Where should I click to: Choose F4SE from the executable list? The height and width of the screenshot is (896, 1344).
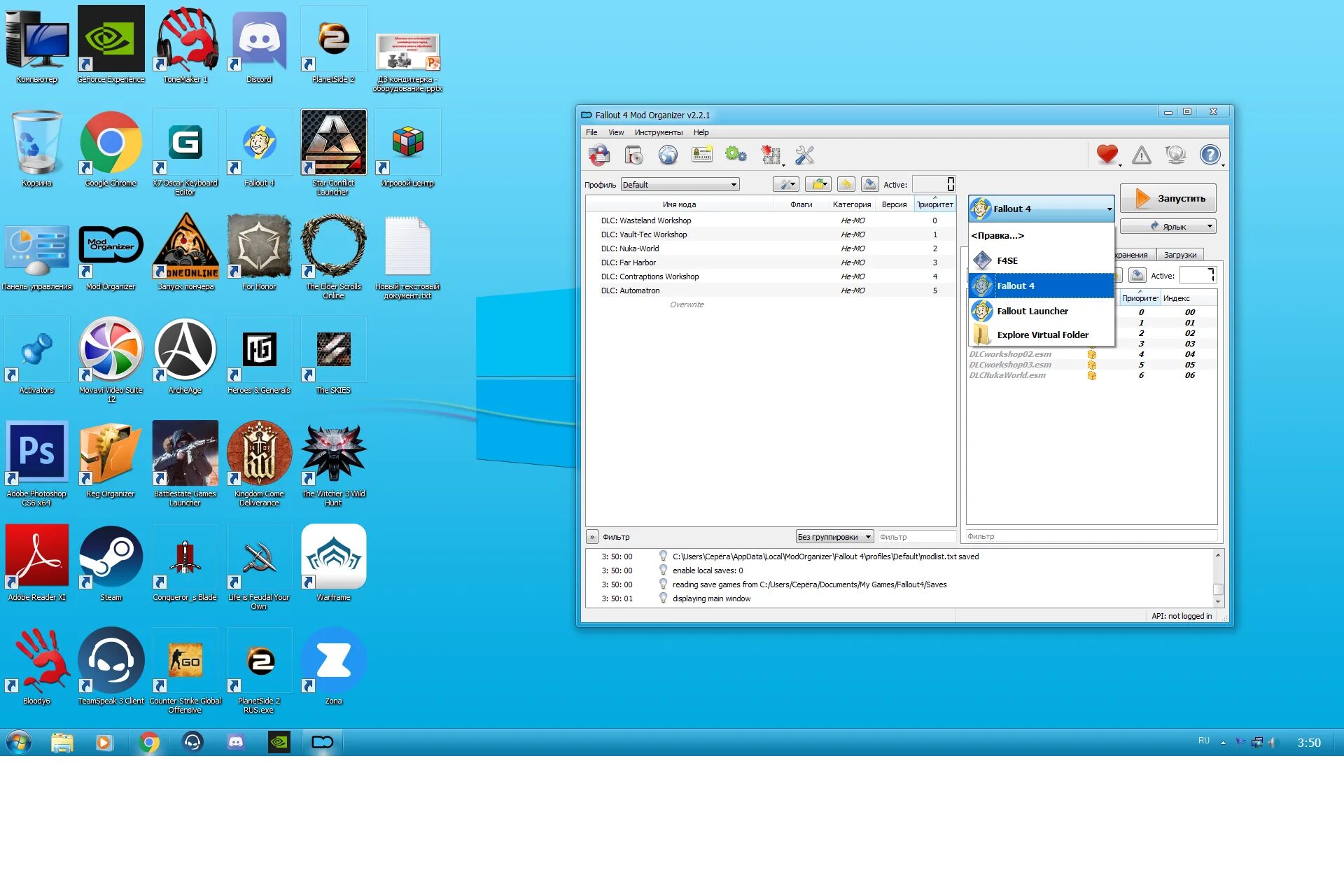1042,260
